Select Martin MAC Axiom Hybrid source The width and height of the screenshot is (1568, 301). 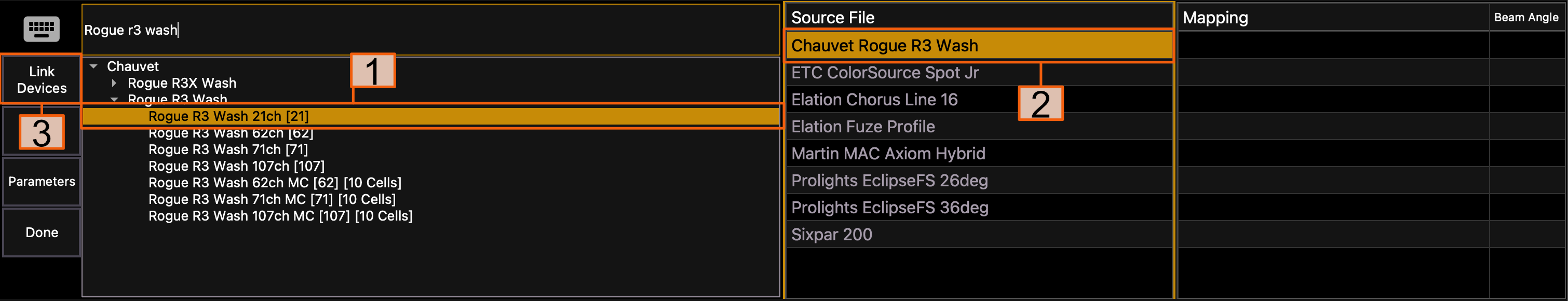pyautogui.click(x=887, y=153)
